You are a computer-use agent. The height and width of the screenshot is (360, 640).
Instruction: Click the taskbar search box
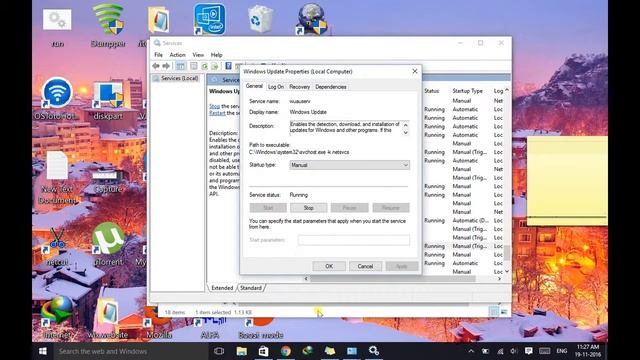coord(131,351)
